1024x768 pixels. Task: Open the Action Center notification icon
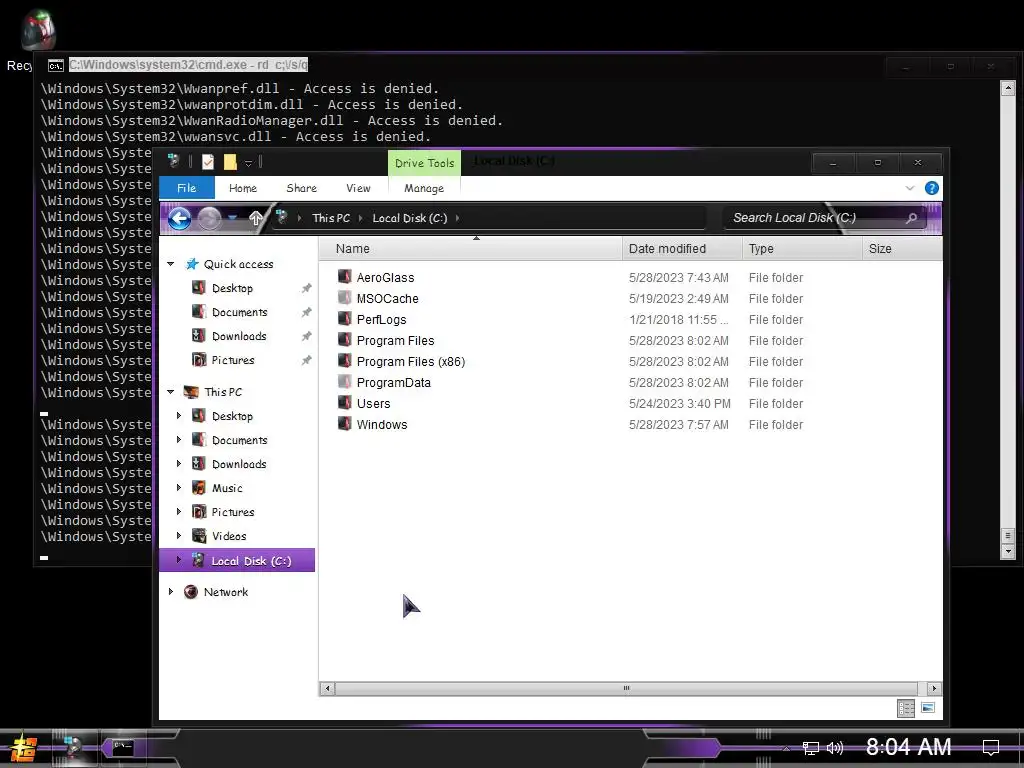click(991, 747)
